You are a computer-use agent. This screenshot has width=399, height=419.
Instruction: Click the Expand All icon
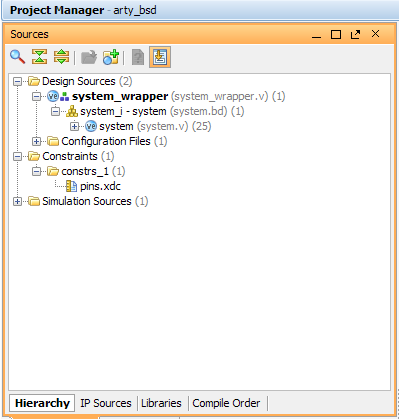[x=61, y=57]
